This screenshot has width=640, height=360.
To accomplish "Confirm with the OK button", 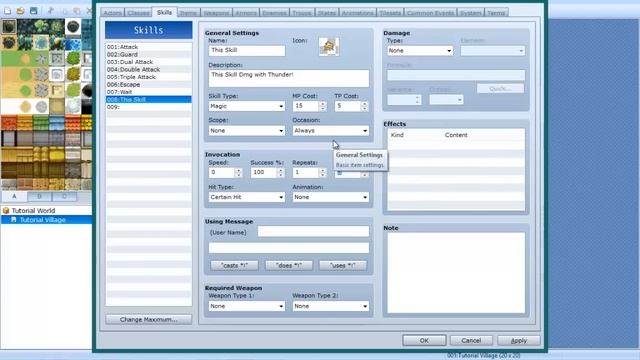I will 424,340.
